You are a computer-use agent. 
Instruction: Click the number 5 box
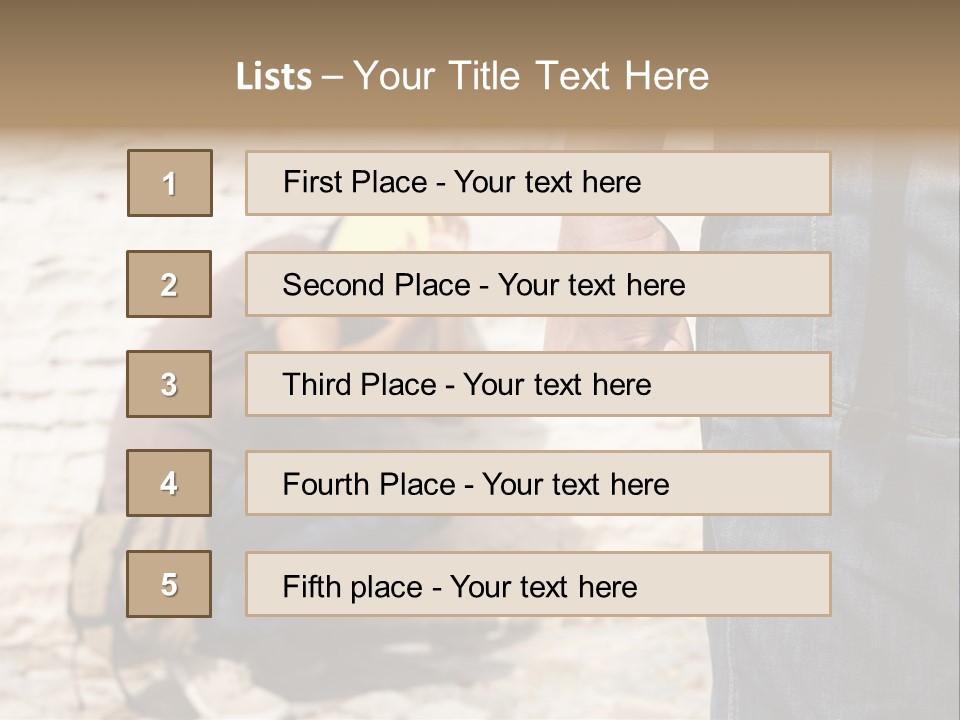[169, 584]
